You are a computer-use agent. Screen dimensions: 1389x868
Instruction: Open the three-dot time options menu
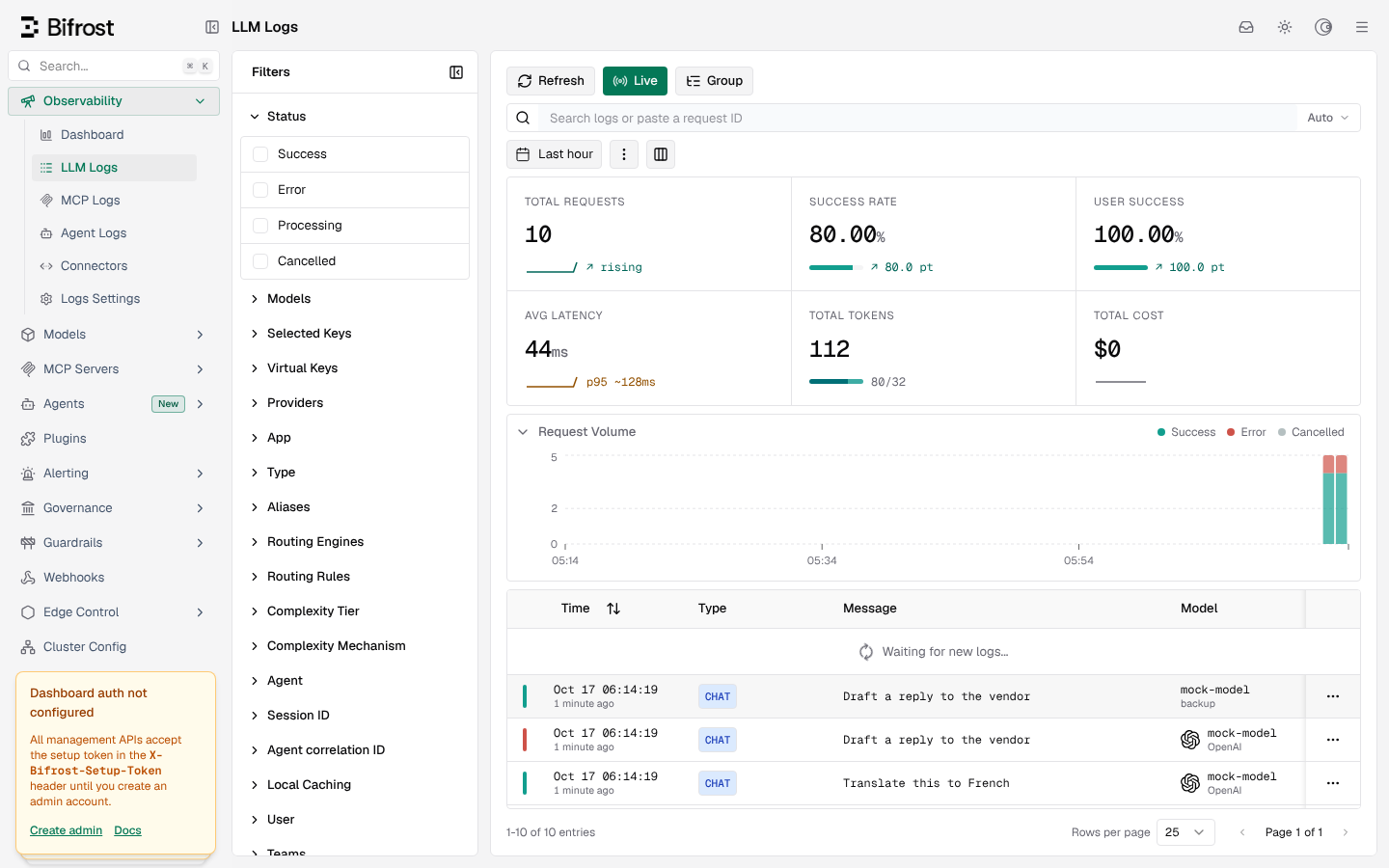624,154
